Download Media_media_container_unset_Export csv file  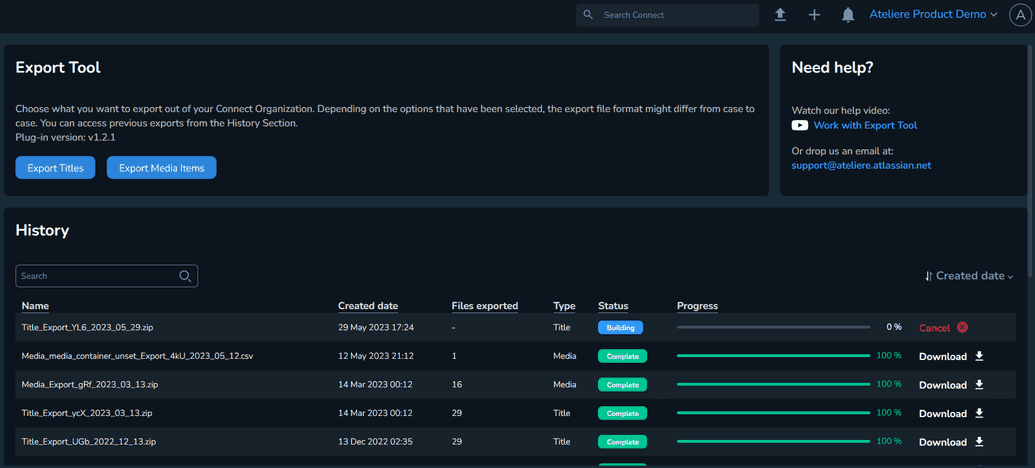951,356
